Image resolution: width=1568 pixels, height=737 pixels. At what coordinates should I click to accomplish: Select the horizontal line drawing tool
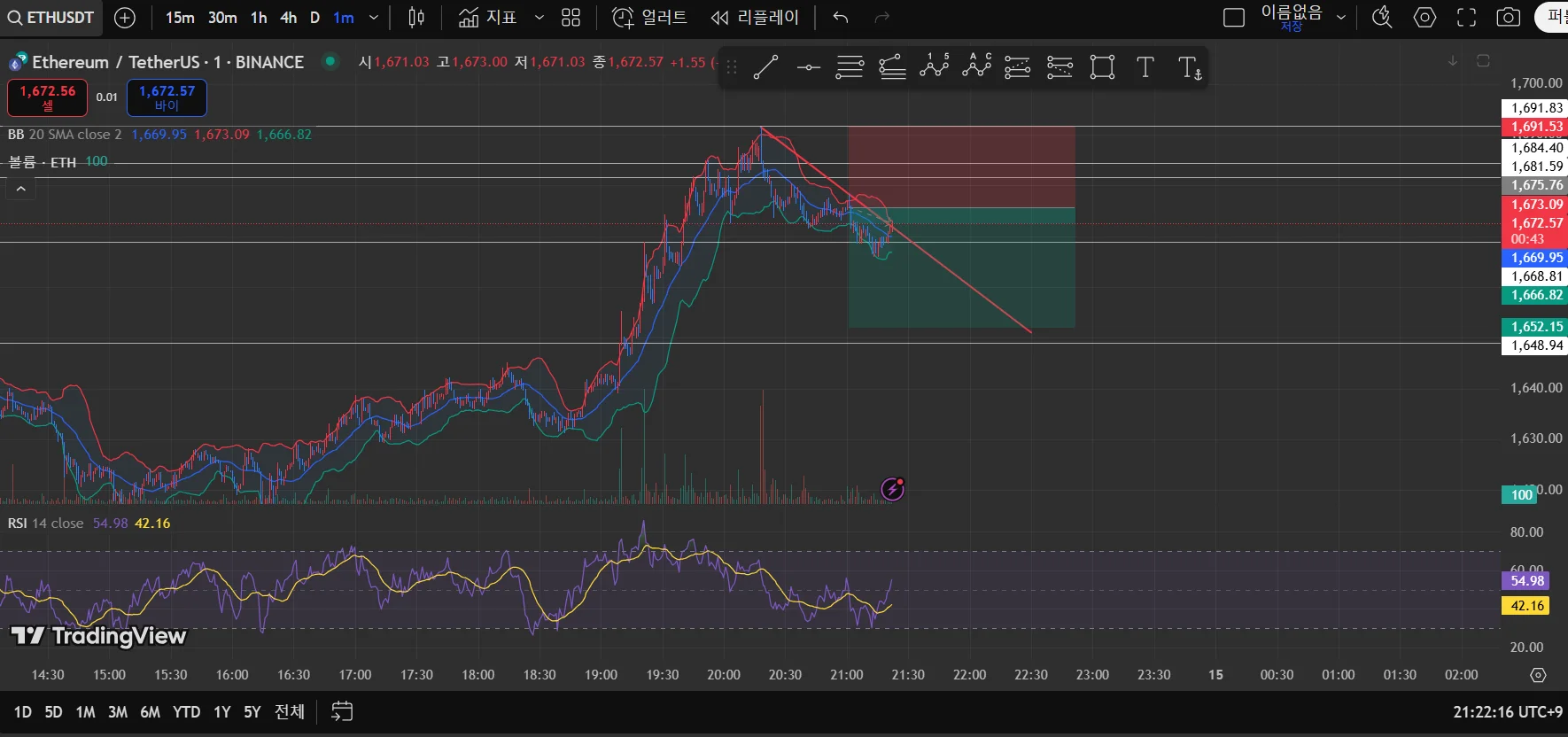(x=808, y=67)
